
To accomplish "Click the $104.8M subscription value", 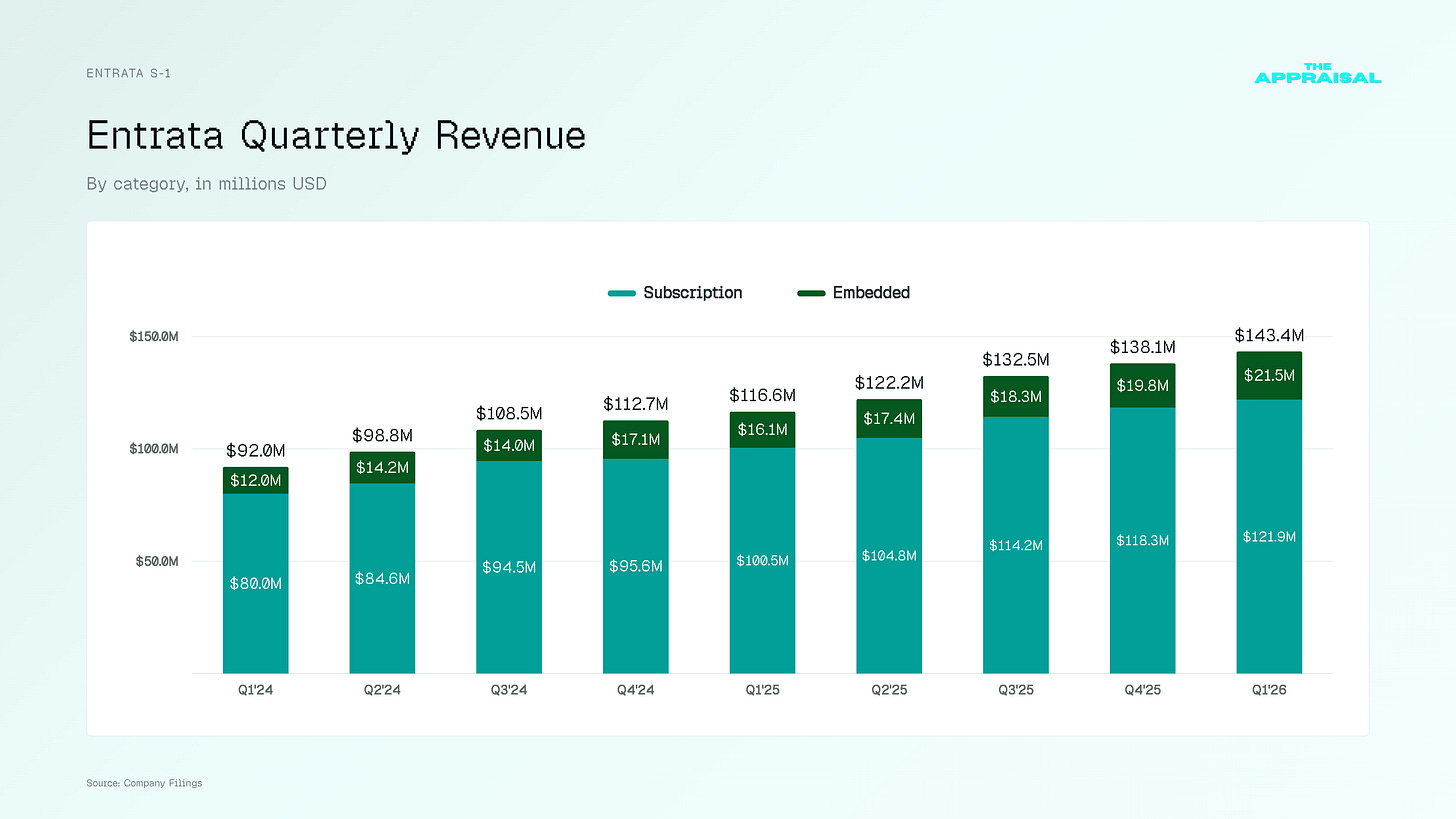I will [x=889, y=556].
